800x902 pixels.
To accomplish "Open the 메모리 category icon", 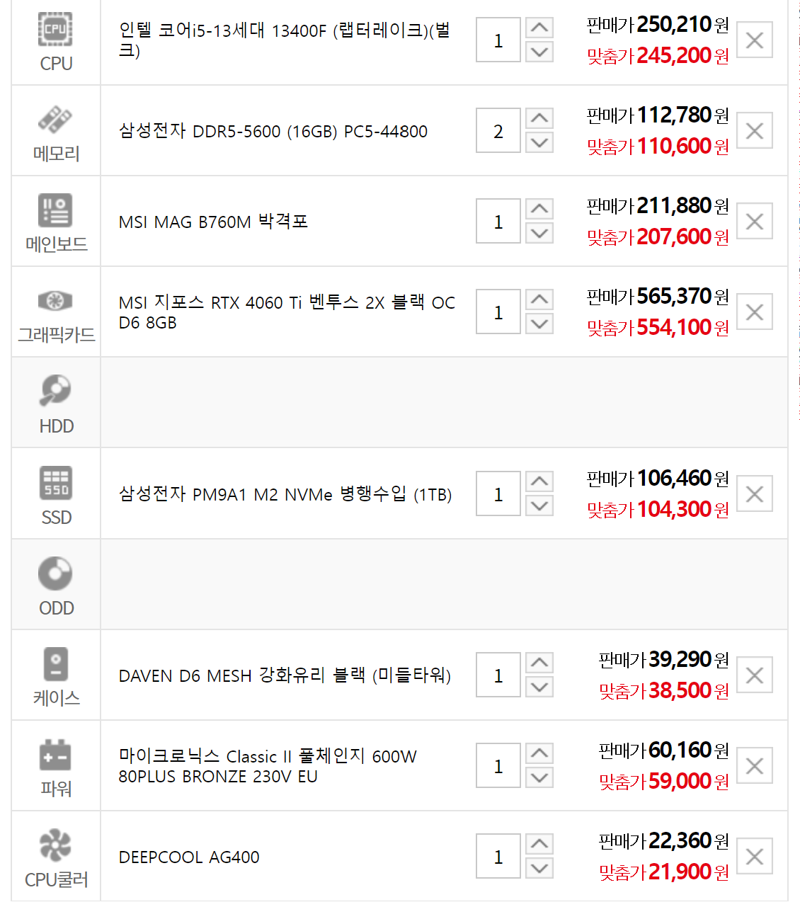I will pyautogui.click(x=55, y=120).
